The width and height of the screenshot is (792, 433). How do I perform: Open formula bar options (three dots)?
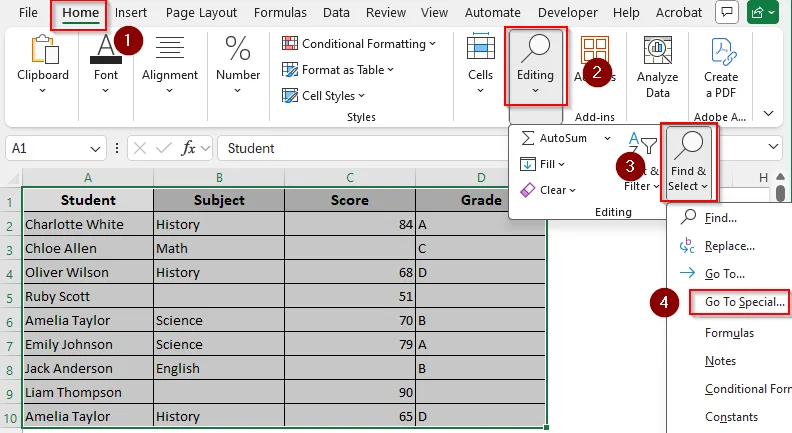(x=117, y=148)
